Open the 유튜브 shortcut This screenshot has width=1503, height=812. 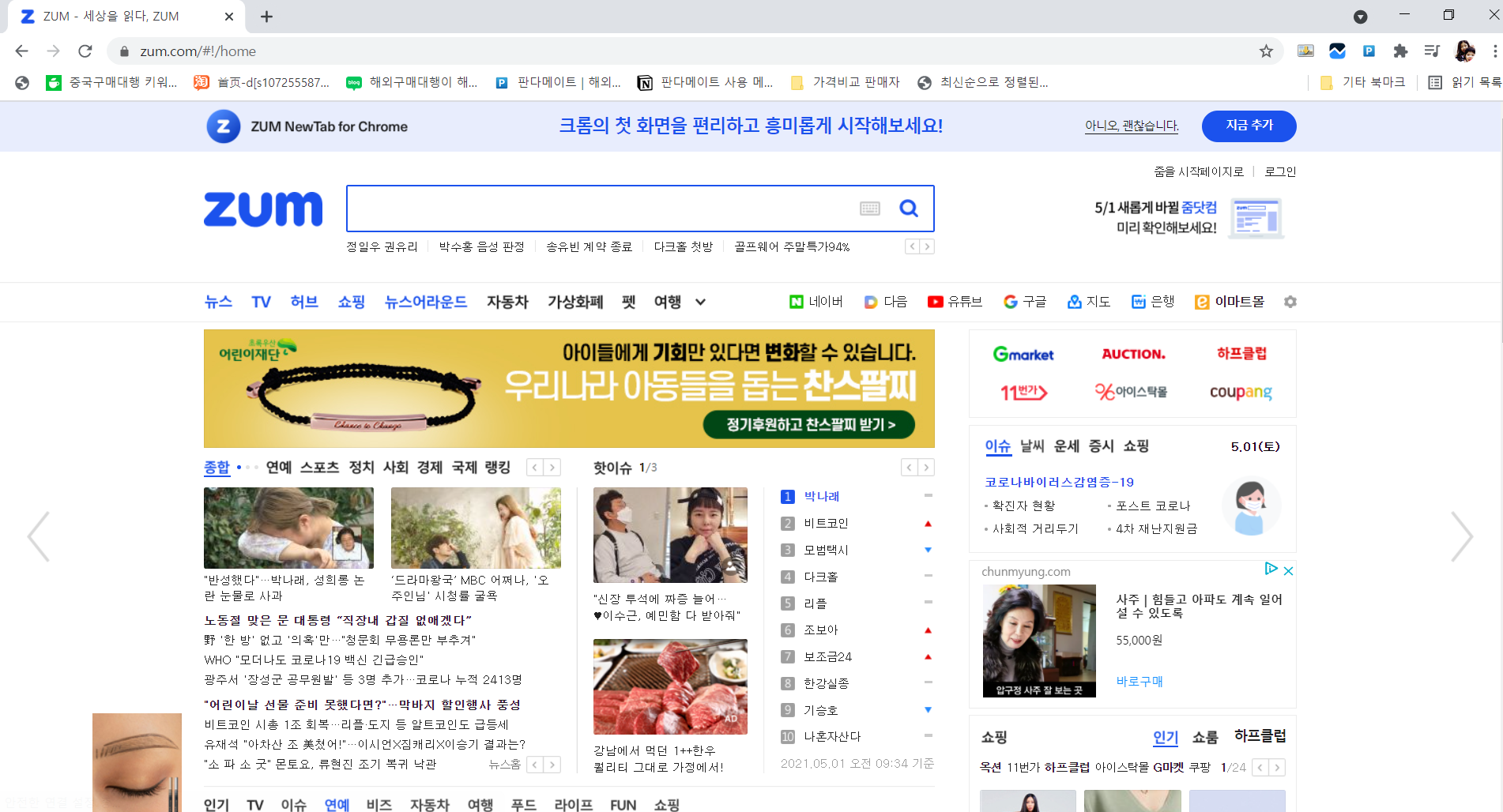[955, 302]
